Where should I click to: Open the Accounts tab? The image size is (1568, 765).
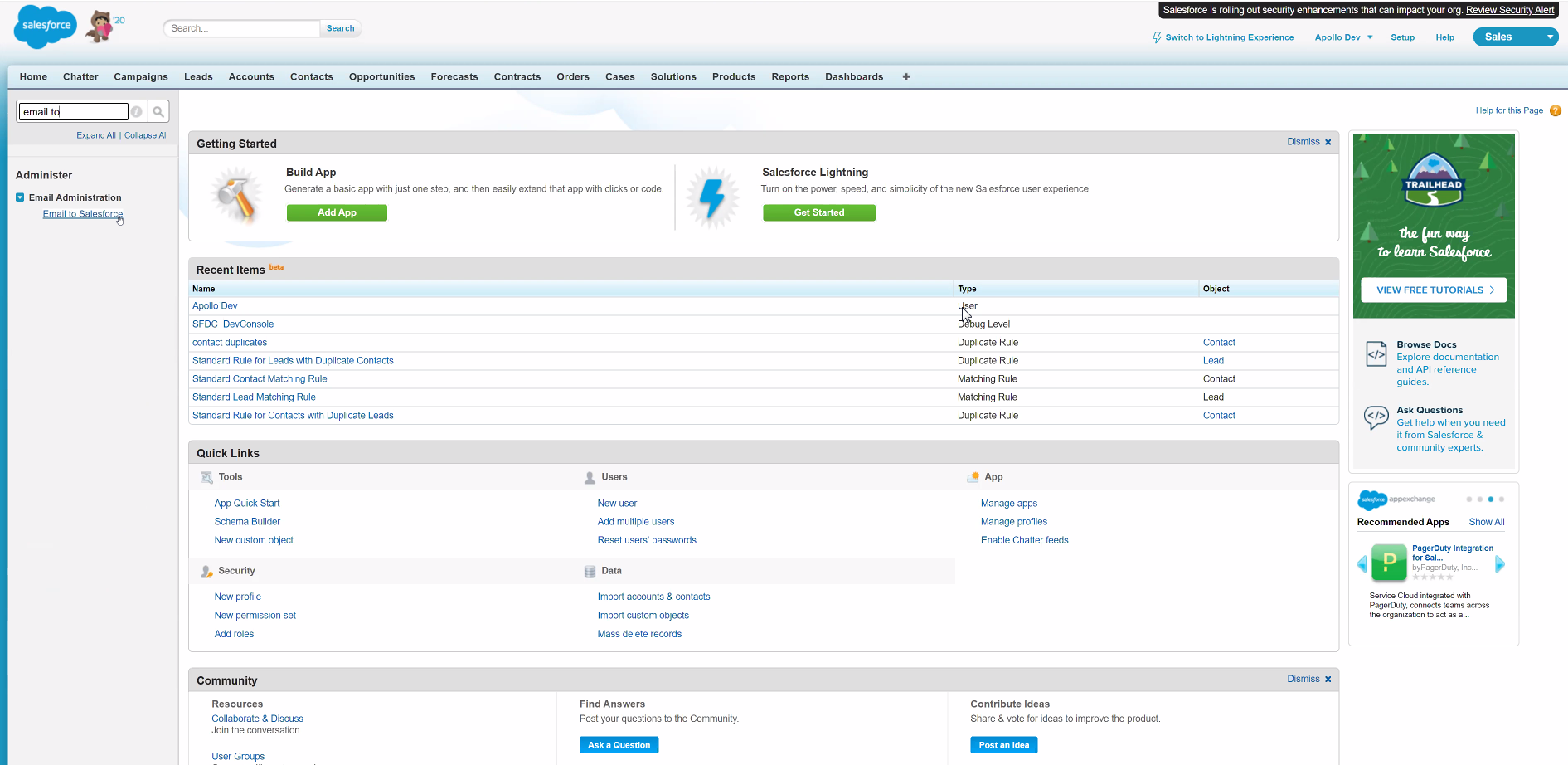[x=251, y=76]
